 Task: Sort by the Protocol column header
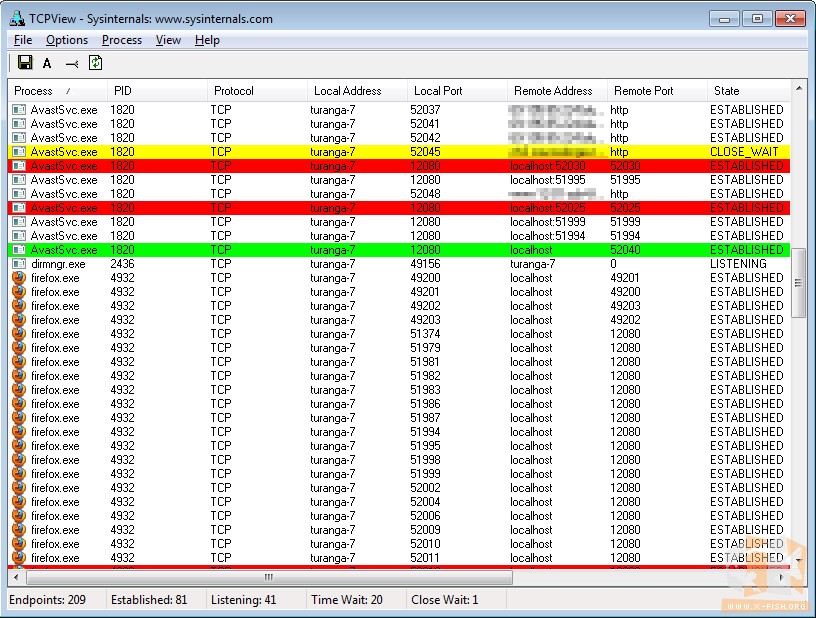(257, 91)
